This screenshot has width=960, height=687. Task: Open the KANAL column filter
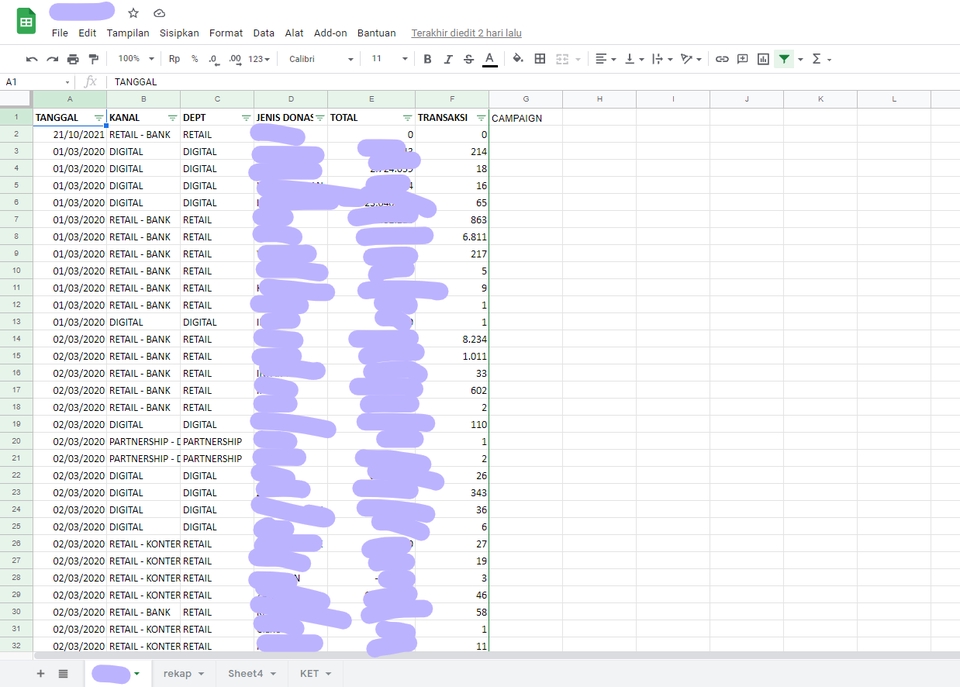172,118
